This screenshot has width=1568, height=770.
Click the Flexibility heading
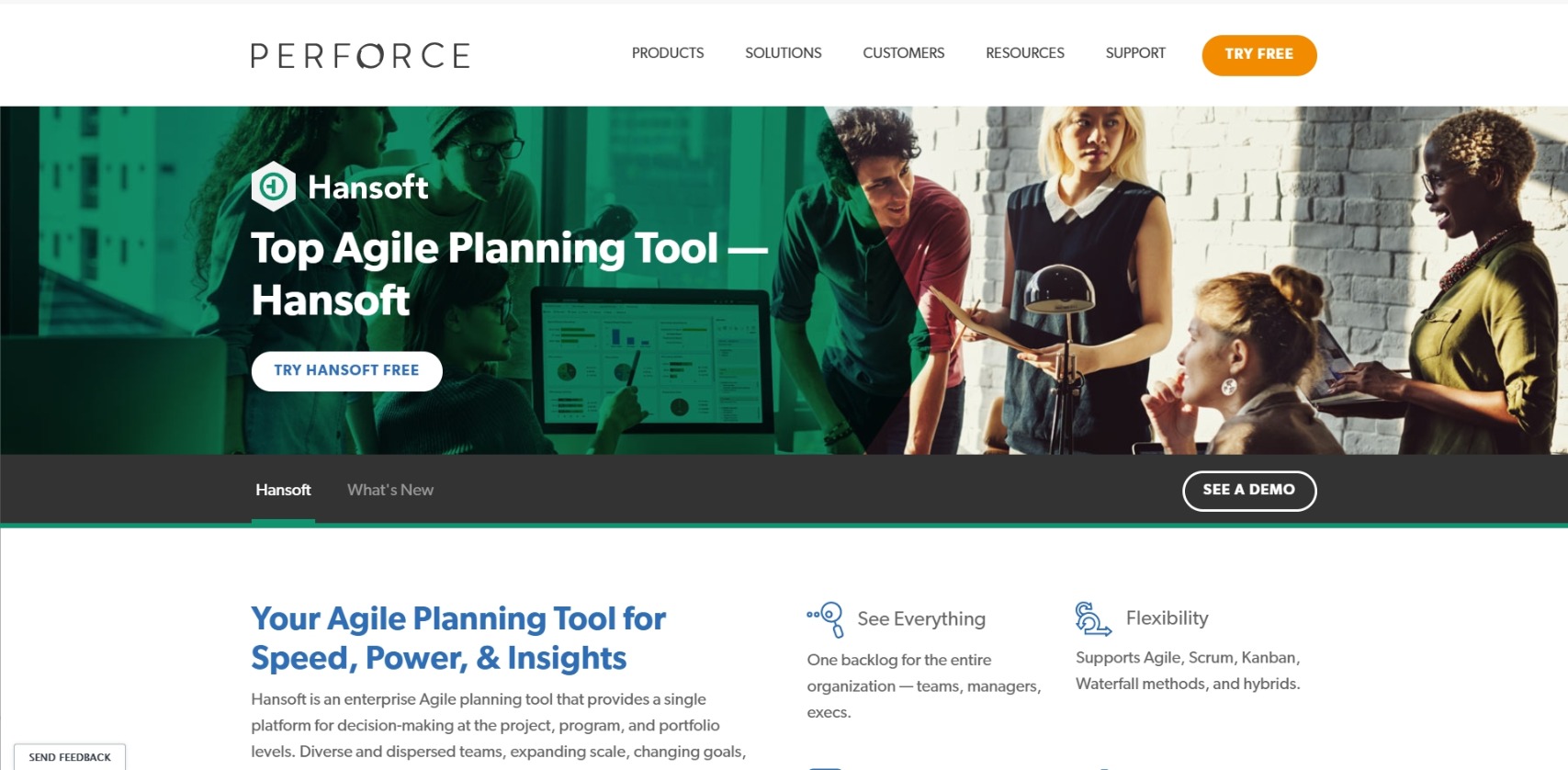[x=1168, y=618]
